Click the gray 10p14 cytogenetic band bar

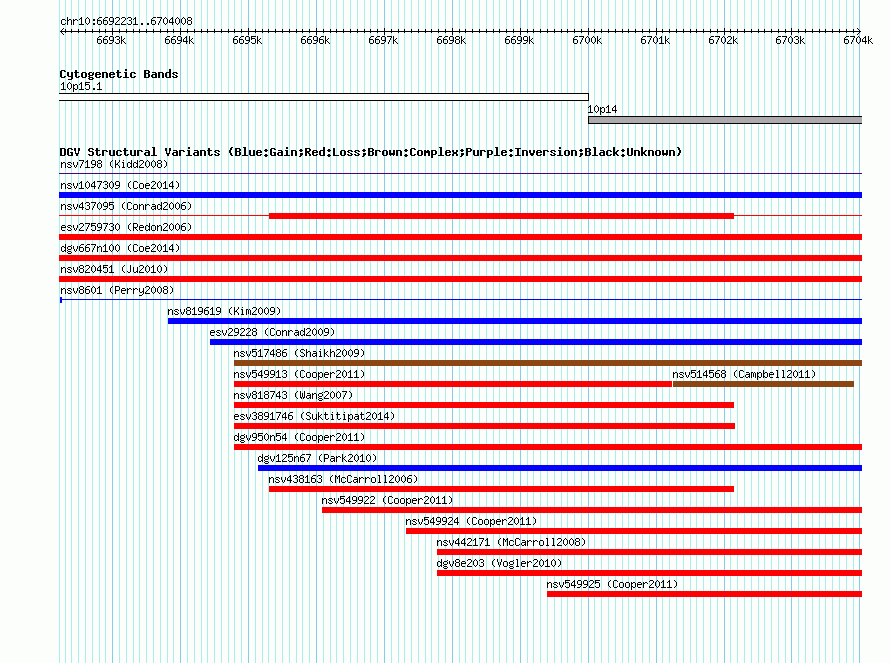725,120
